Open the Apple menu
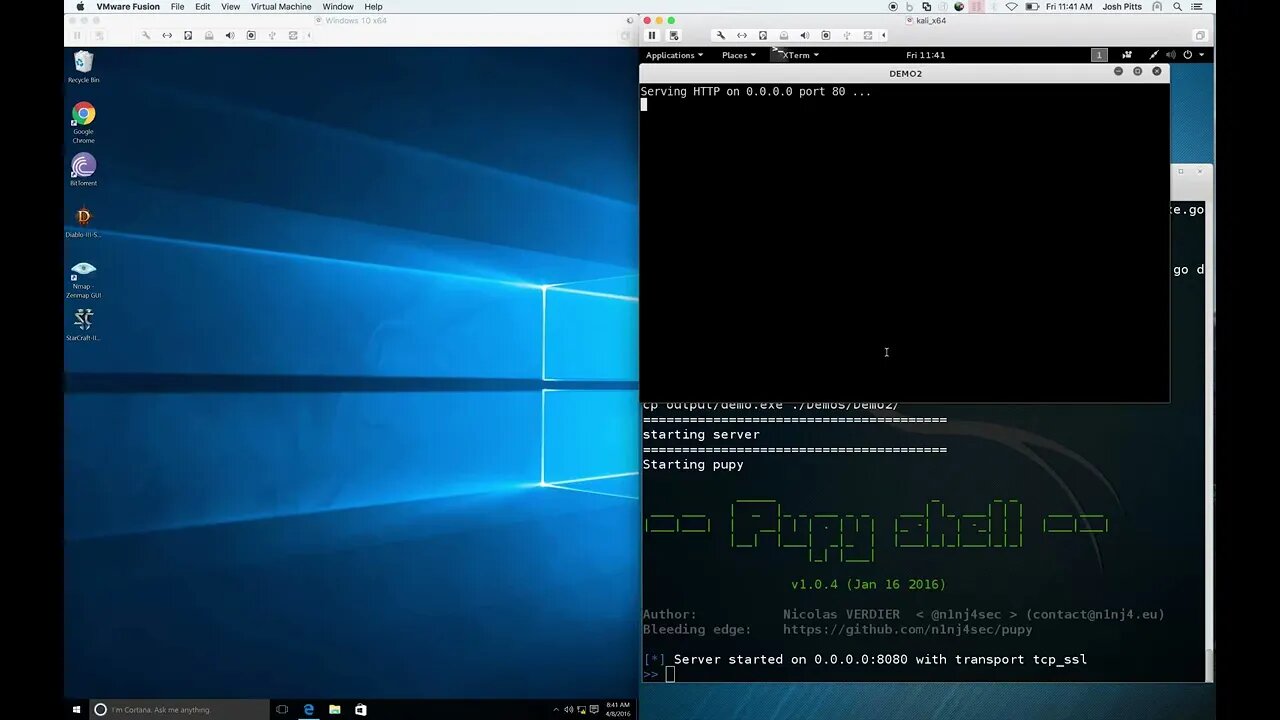The image size is (1280, 720). (79, 7)
